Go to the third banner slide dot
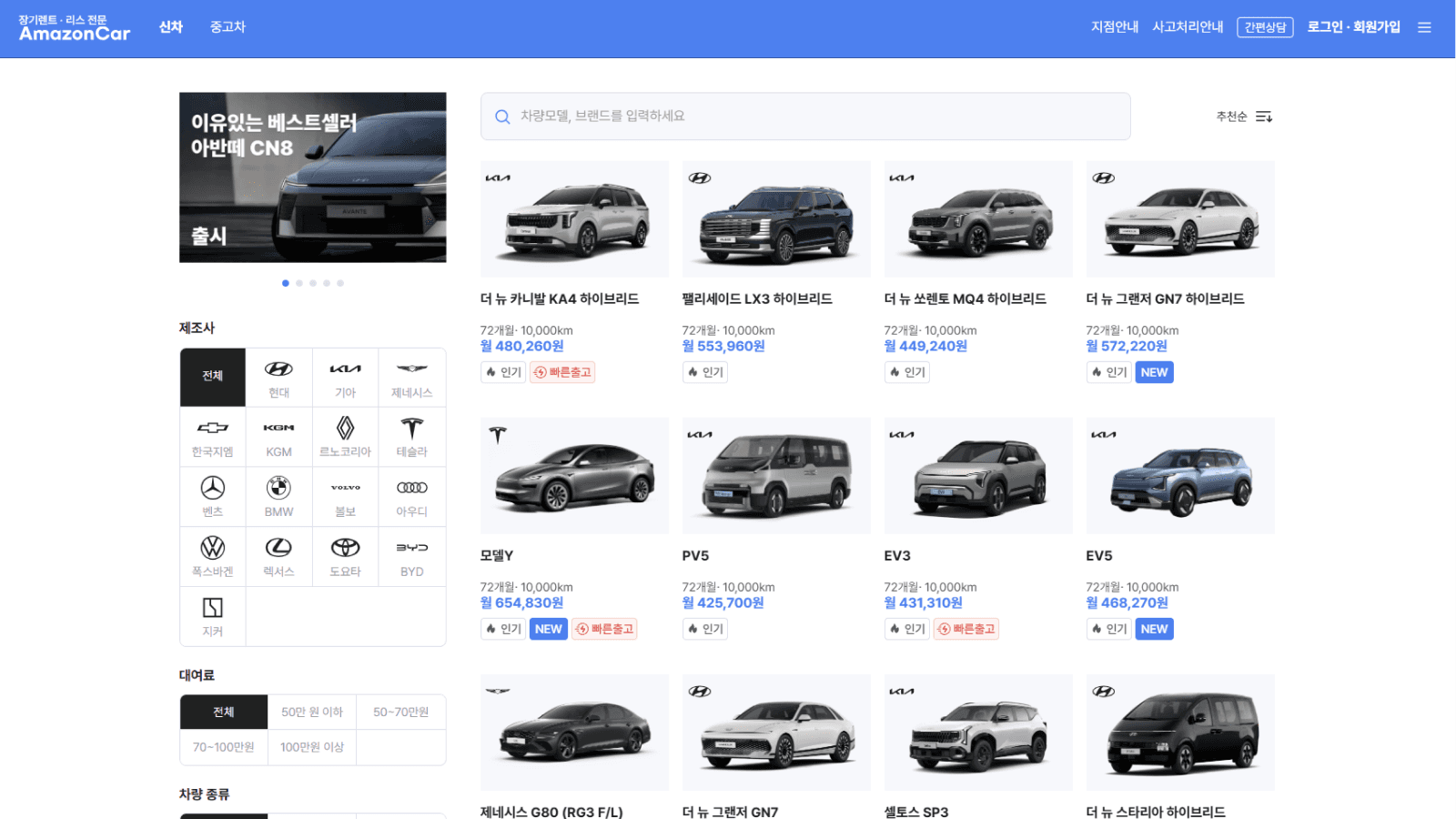Screen dimensions: 1456x819 click(313, 283)
